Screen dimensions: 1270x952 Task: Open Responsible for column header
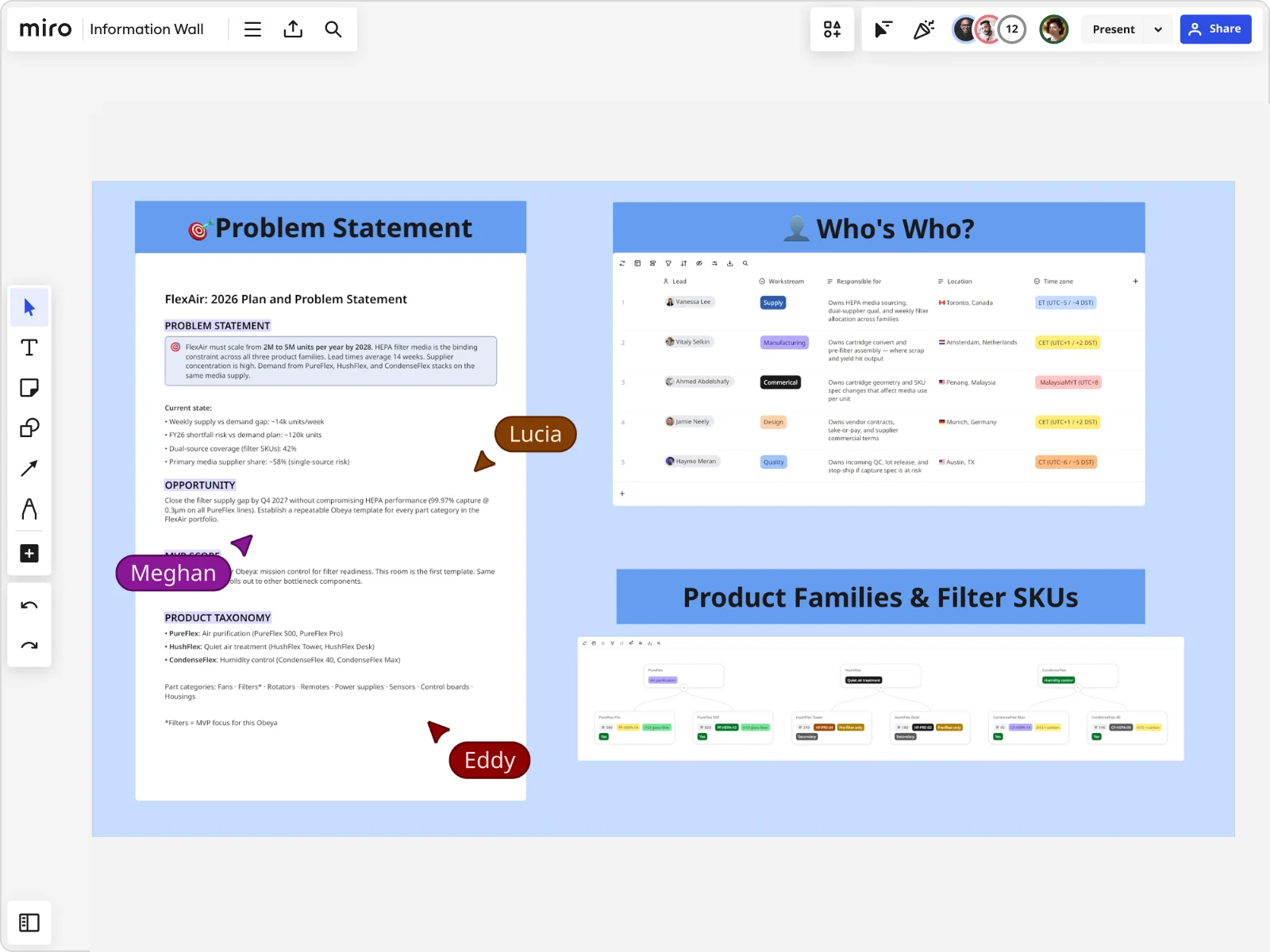tap(854, 282)
